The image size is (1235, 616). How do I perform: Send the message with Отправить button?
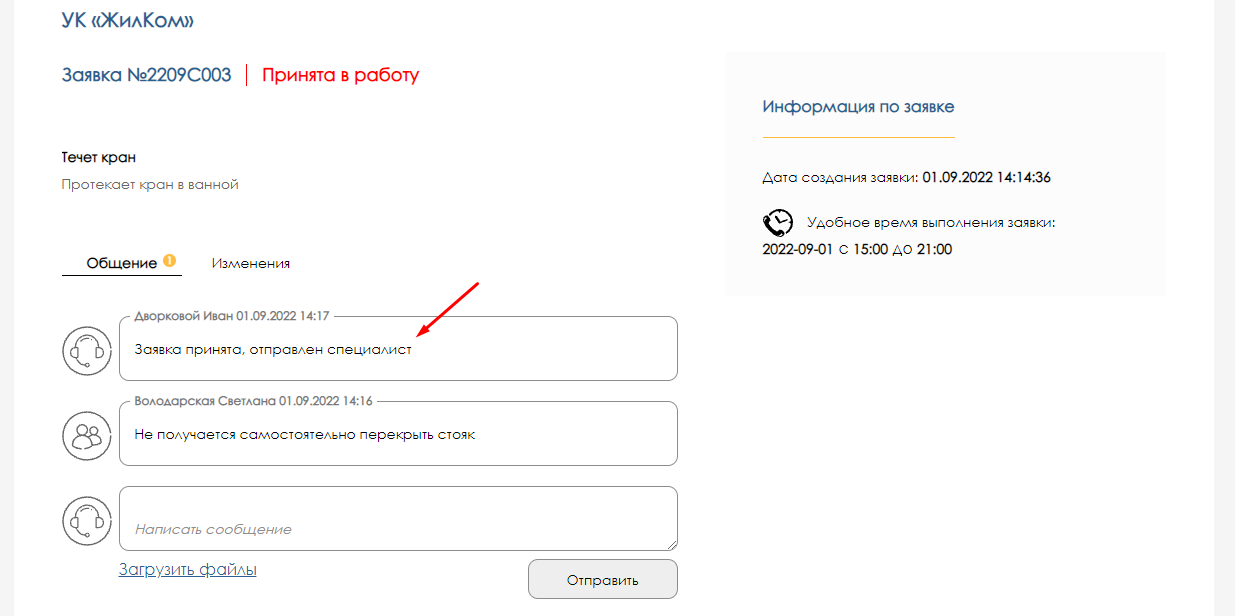coord(602,580)
